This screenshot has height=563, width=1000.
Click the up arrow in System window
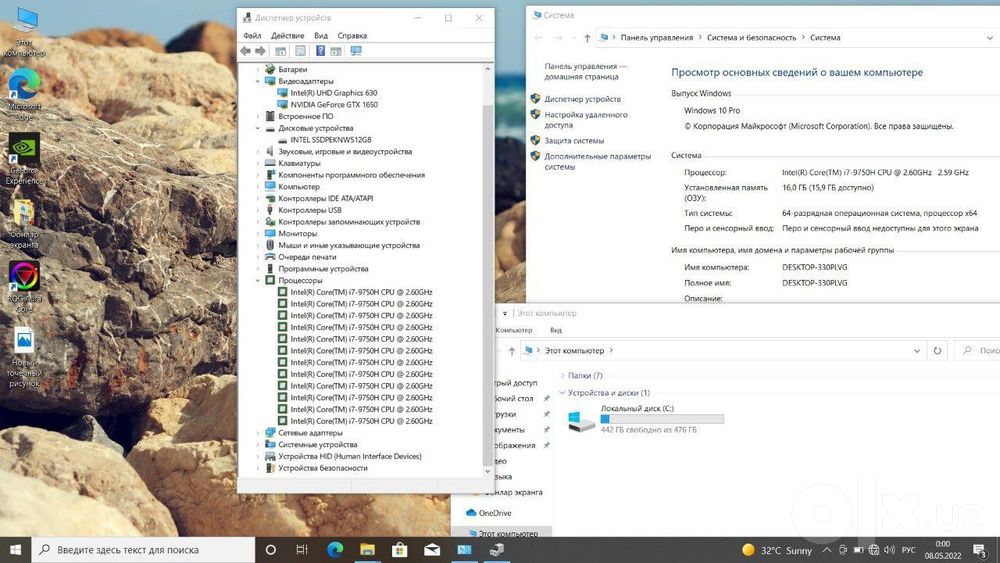[x=587, y=38]
